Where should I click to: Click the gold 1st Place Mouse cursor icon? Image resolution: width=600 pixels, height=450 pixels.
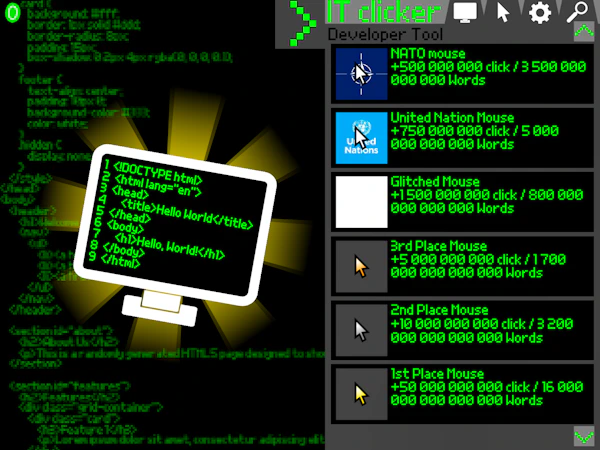361,394
